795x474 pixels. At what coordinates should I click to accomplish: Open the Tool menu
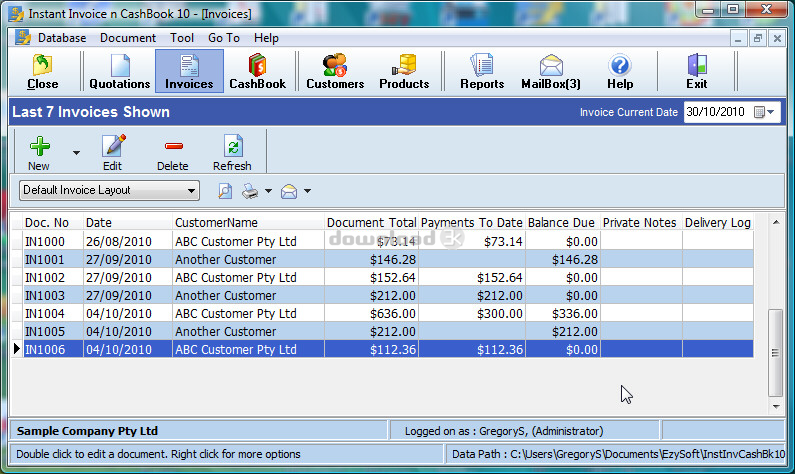coord(182,38)
